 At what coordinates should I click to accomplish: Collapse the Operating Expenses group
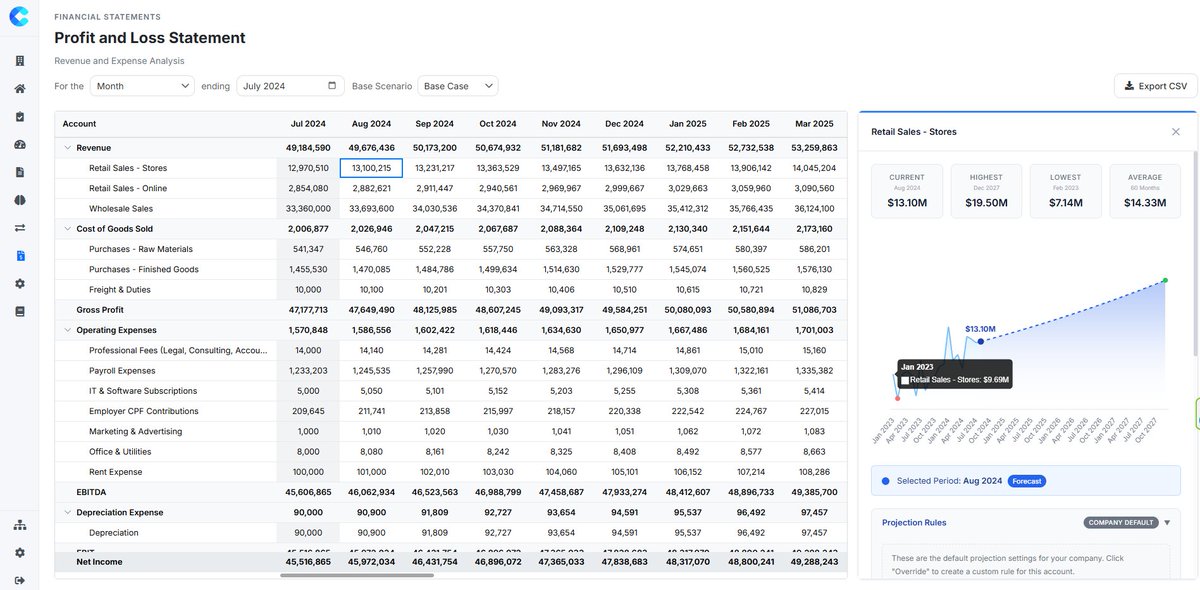click(68, 330)
